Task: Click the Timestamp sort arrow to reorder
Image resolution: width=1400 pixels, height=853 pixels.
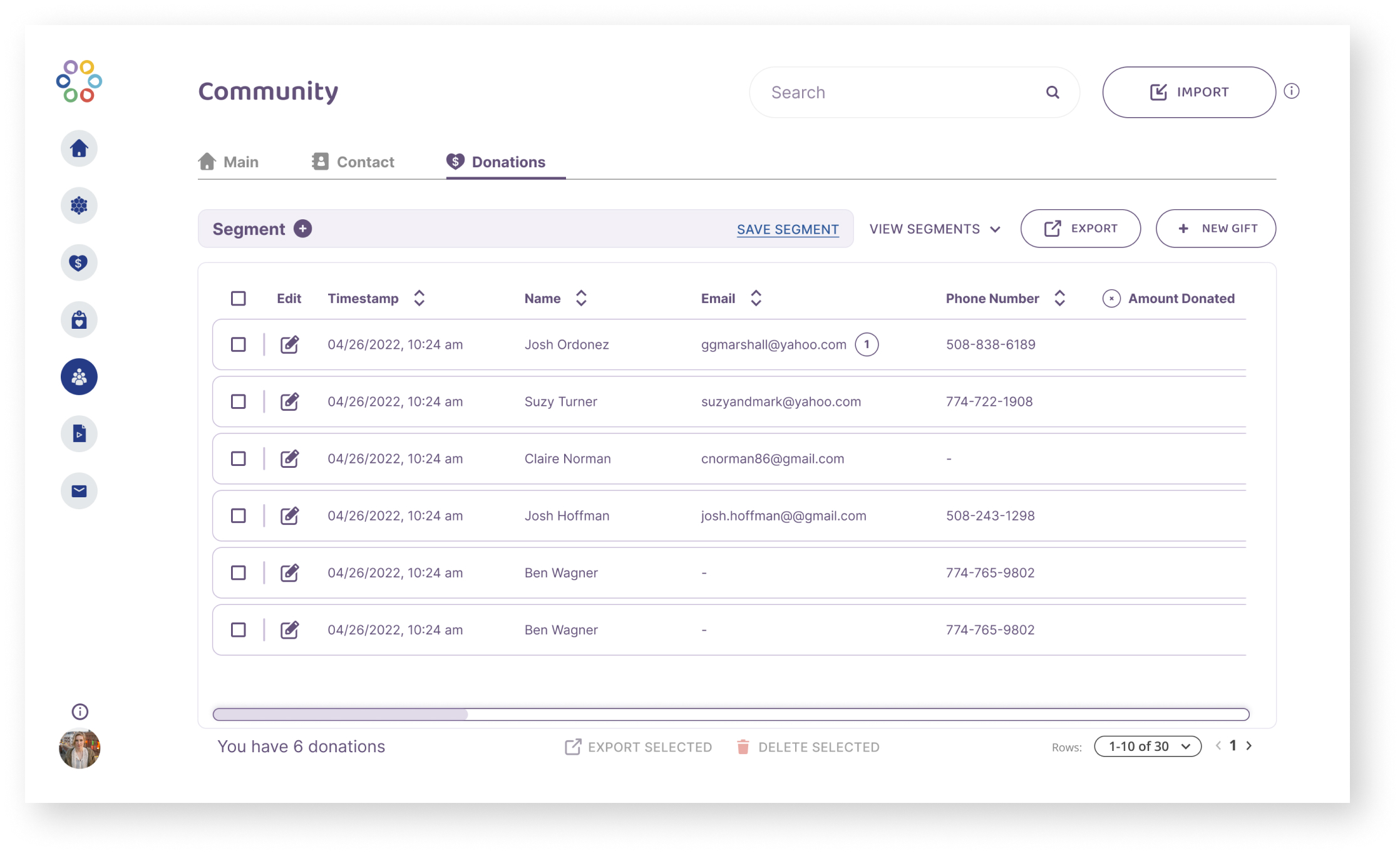Action: click(420, 298)
